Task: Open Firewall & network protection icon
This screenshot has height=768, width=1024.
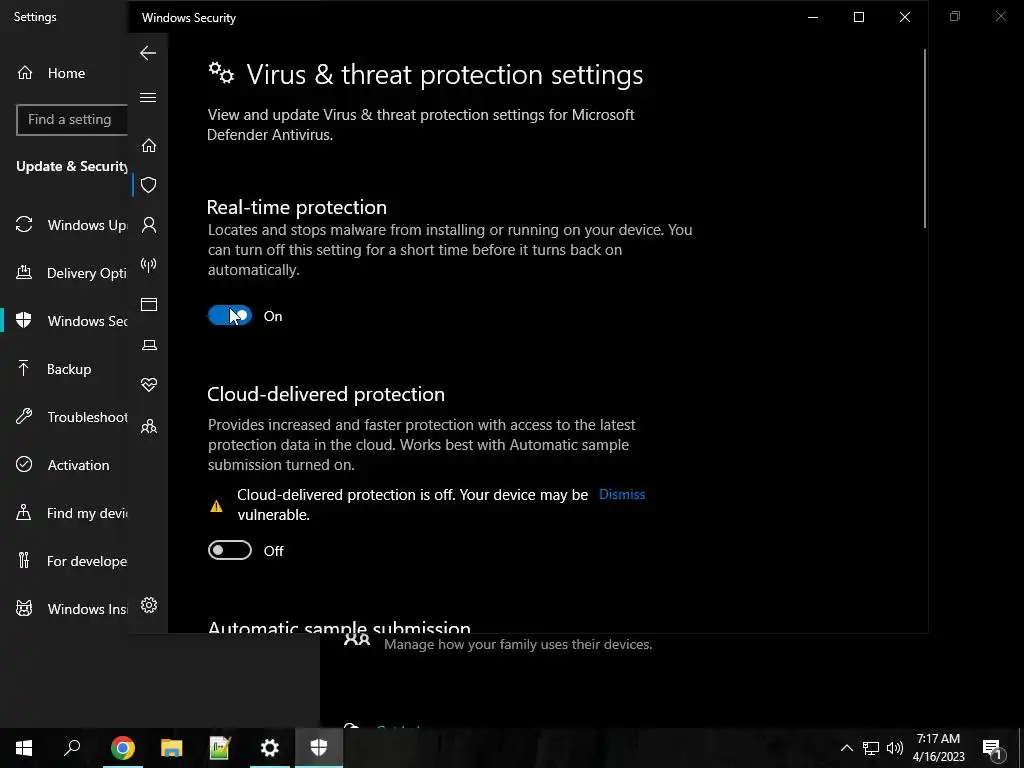Action: pyautogui.click(x=149, y=265)
